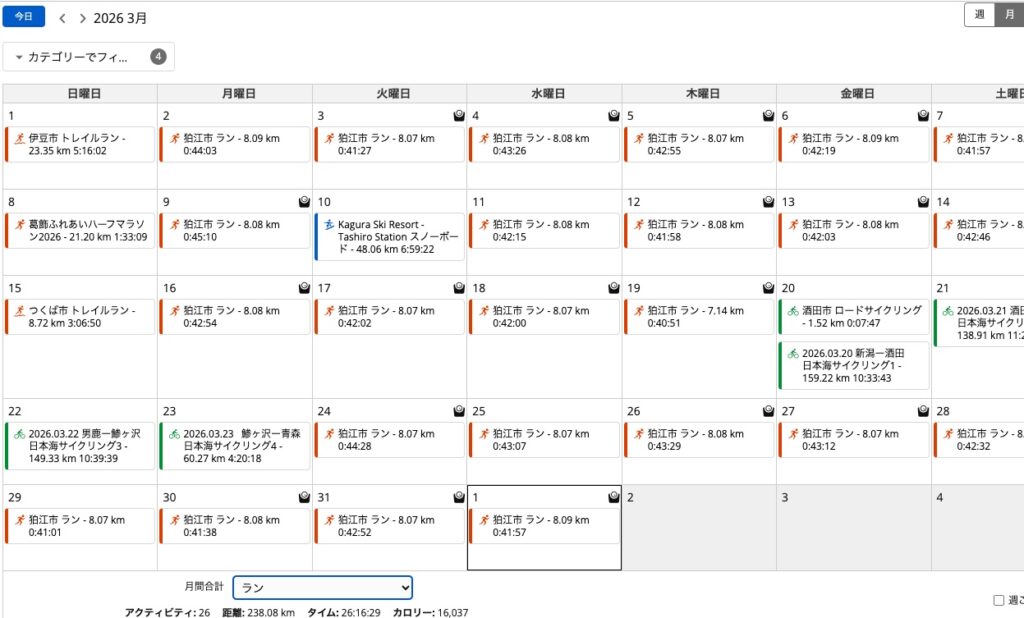The image size is (1024, 618).
Task: Click the weight scale icon on March 30
Action: tap(304, 496)
